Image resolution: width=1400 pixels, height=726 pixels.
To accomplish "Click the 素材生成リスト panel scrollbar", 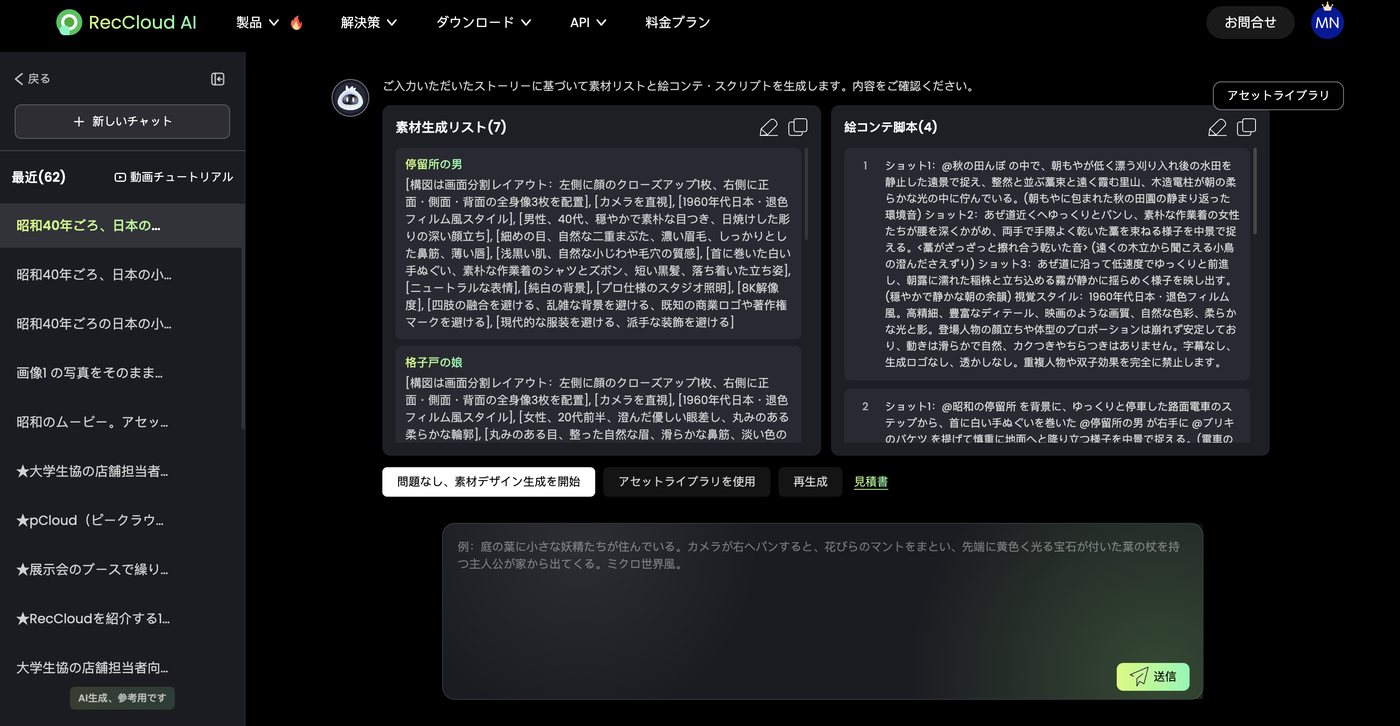I will tap(806, 195).
